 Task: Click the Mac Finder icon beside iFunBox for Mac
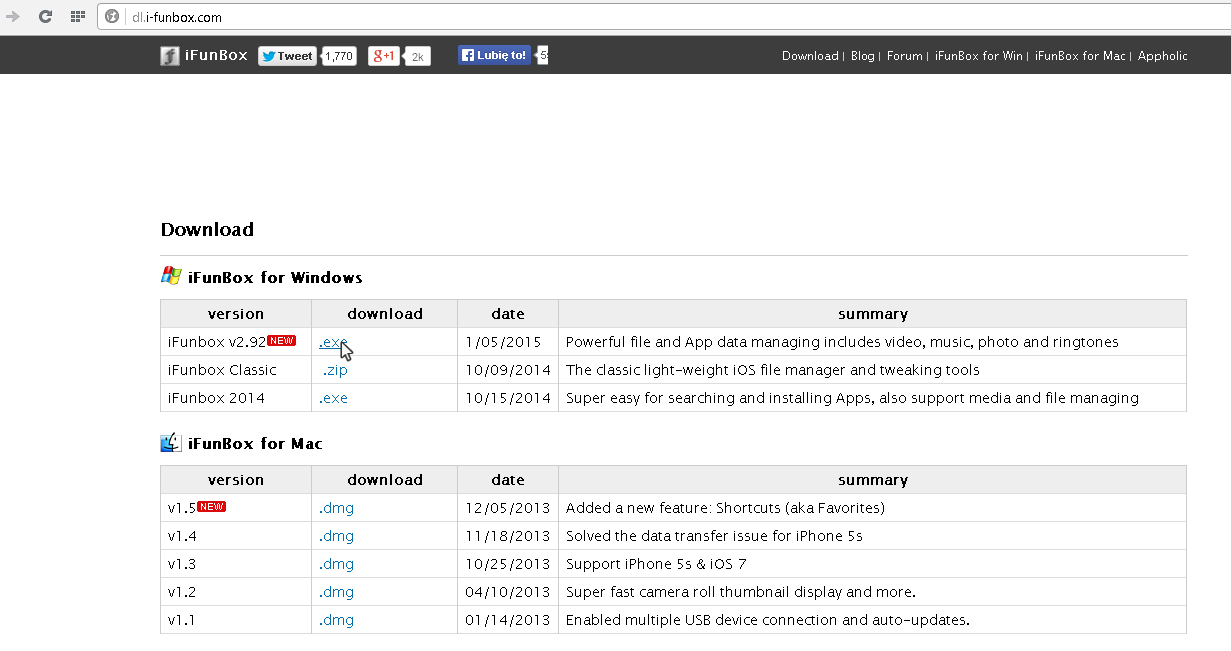[x=171, y=443]
